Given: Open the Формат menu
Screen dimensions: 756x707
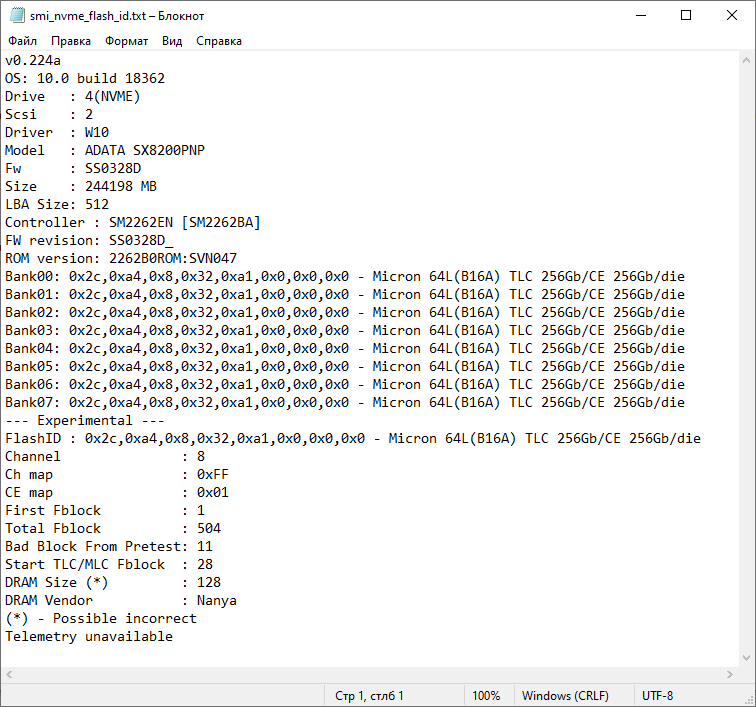Looking at the screenshot, I should (126, 41).
